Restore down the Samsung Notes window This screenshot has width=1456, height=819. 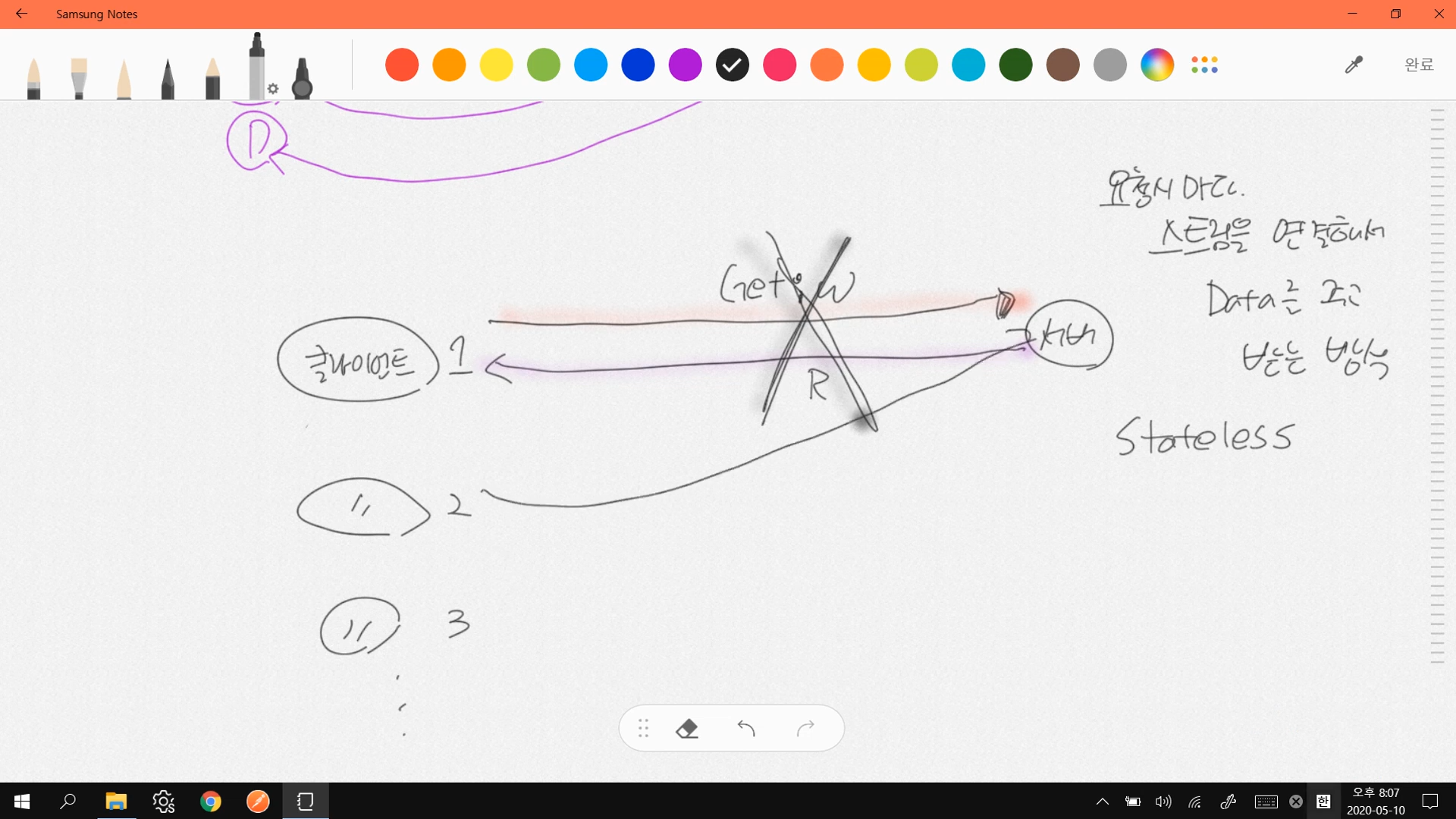(1395, 14)
